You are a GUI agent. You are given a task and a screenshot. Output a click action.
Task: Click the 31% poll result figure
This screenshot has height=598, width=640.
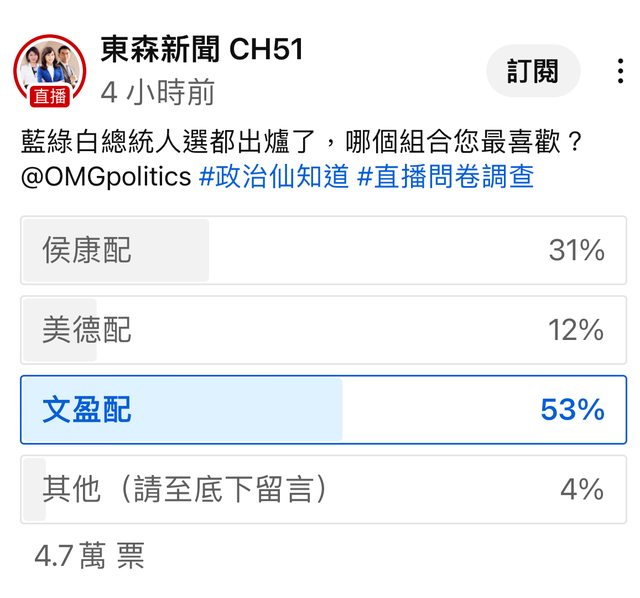(x=576, y=250)
